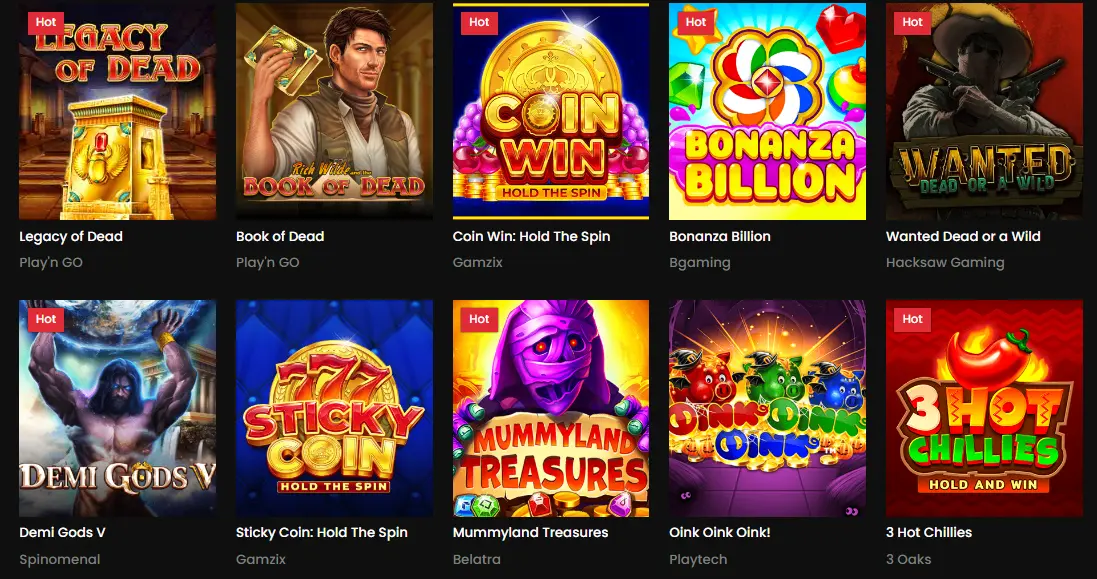Click the Hot badge on Mummyland Treasures
Viewport: 1097px width, 579px height.
pyautogui.click(x=478, y=319)
